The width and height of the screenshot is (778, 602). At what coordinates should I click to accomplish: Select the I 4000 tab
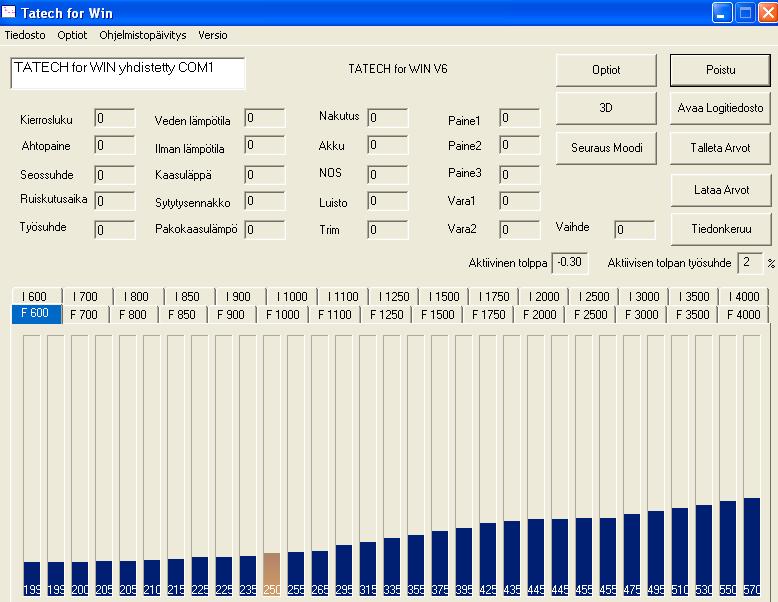click(x=743, y=296)
